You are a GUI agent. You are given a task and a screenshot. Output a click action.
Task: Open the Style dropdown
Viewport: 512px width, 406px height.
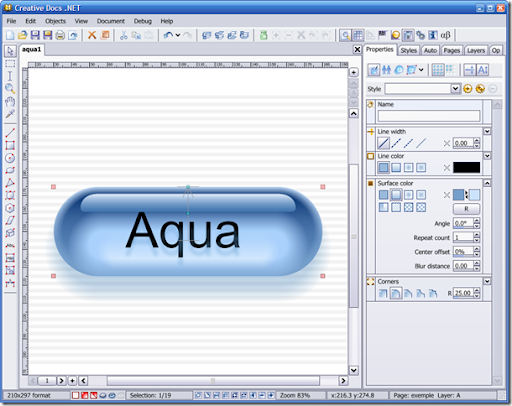click(x=455, y=89)
